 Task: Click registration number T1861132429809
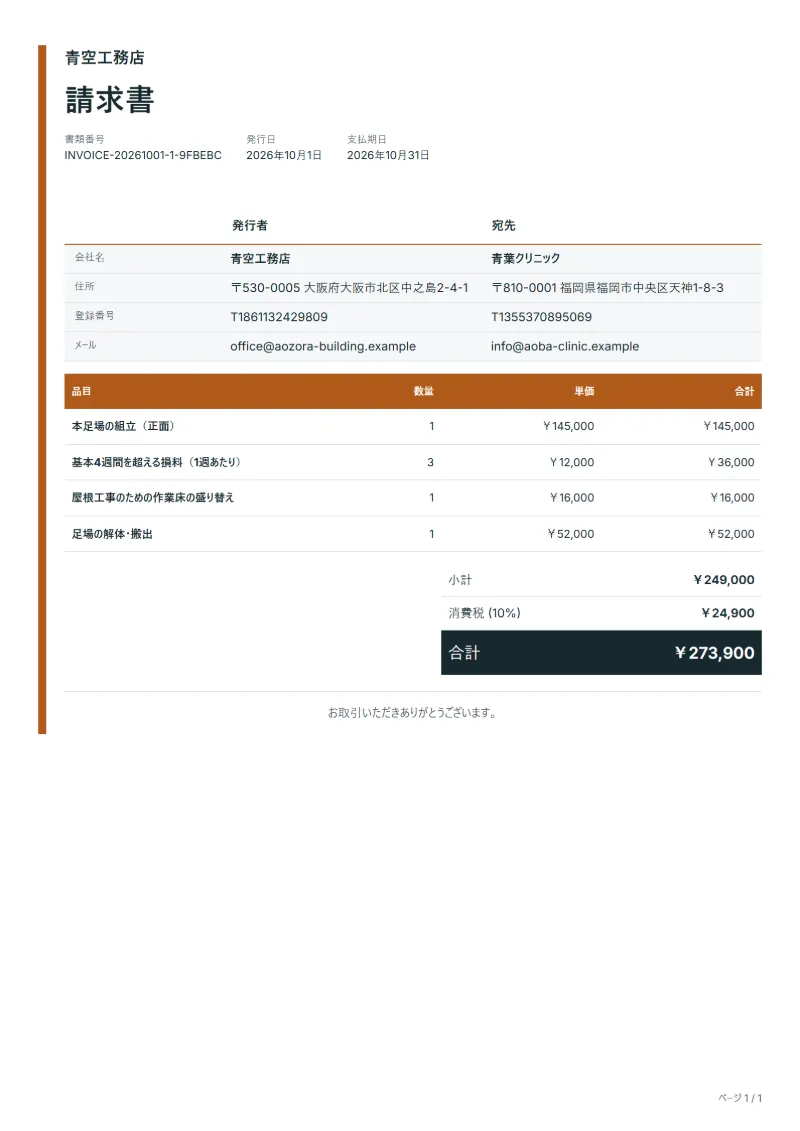[279, 317]
